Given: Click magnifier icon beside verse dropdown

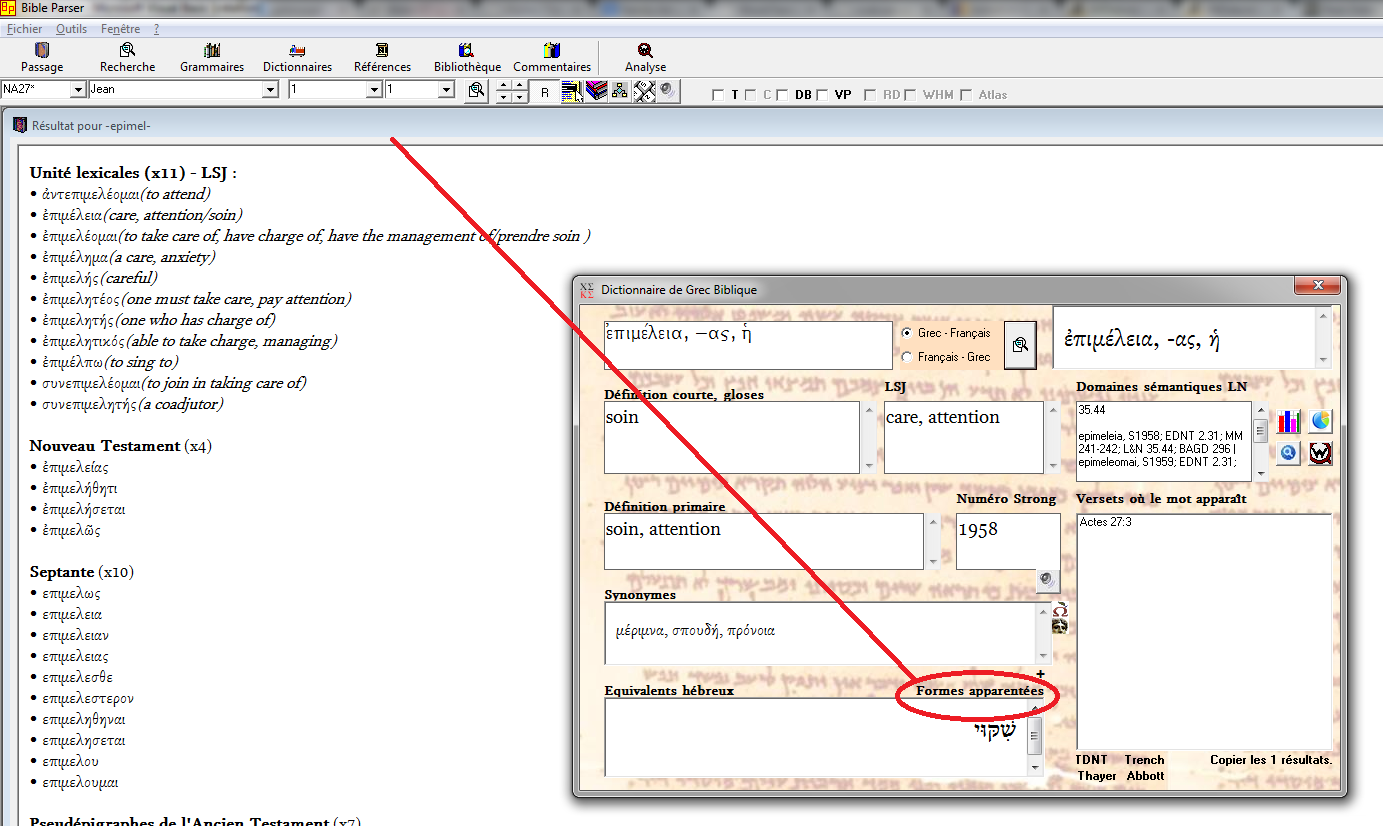Looking at the screenshot, I should 477,90.
